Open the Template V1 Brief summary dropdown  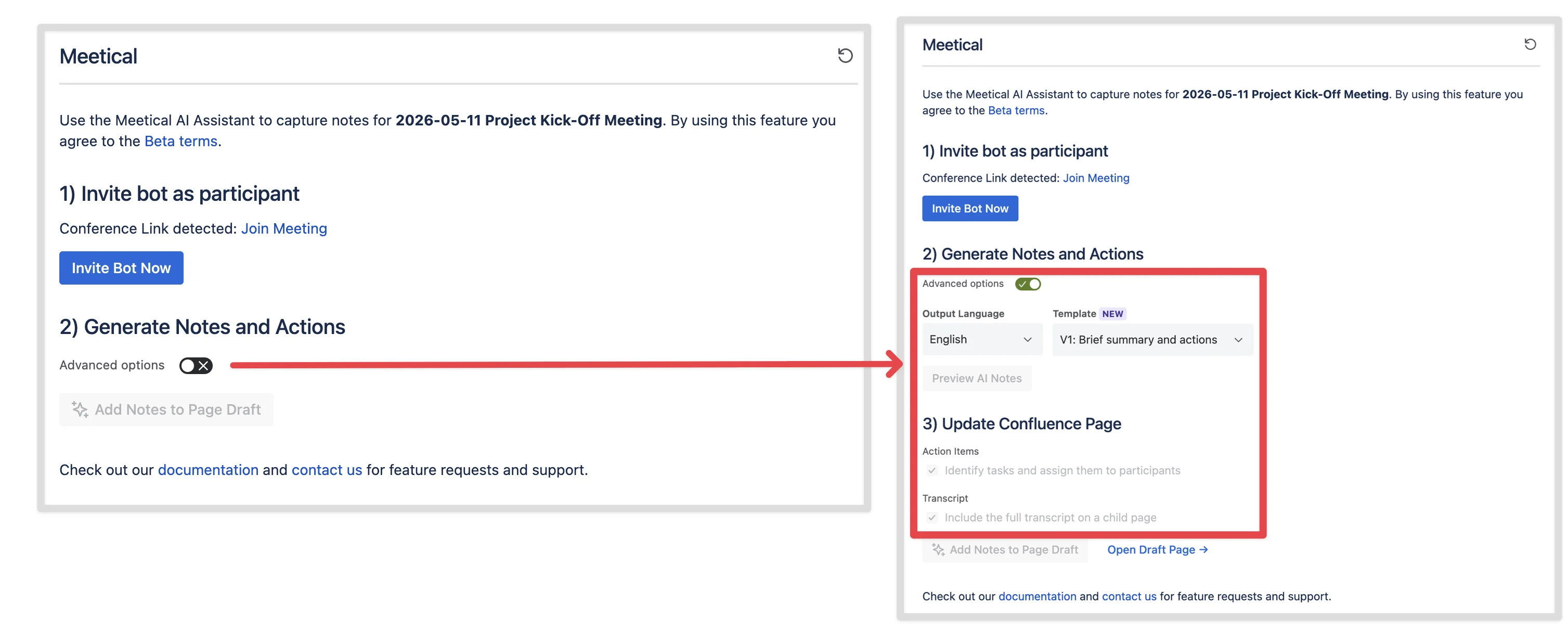(x=1152, y=339)
